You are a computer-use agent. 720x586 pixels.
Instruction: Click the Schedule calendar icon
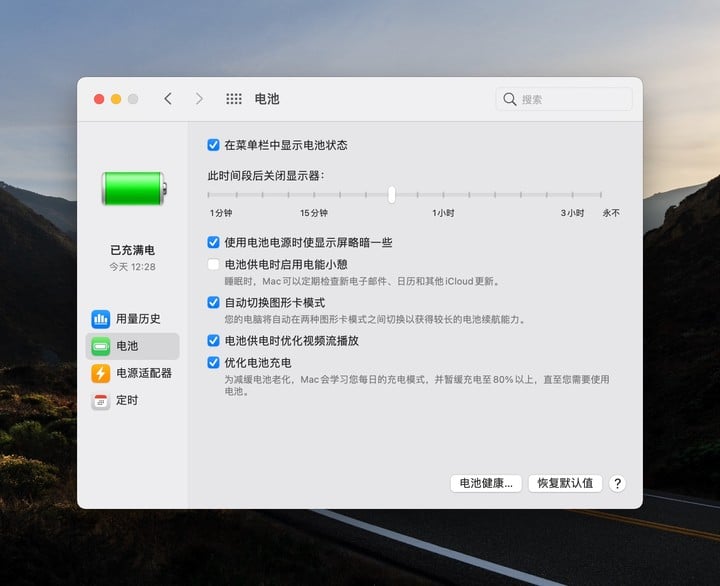pos(101,400)
